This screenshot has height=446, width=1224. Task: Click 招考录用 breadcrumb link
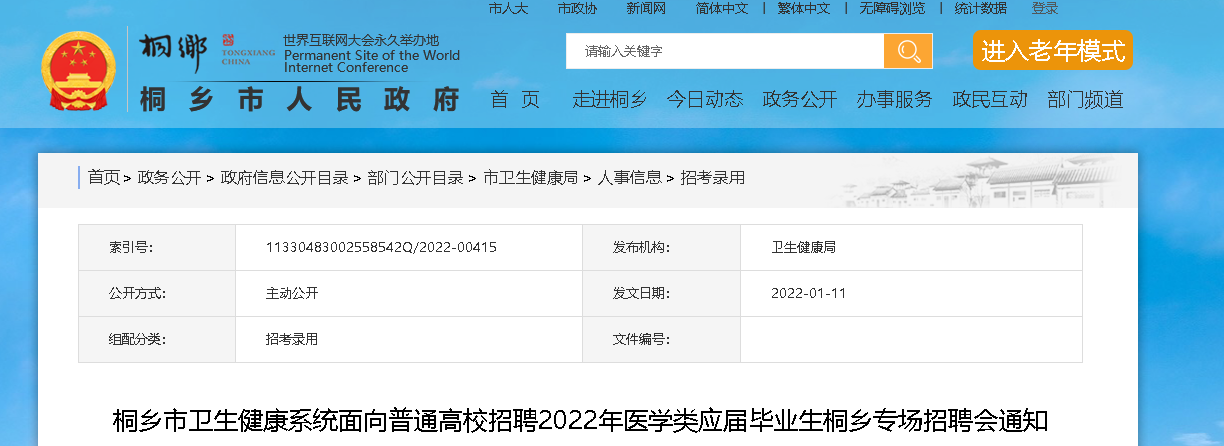[x=712, y=178]
